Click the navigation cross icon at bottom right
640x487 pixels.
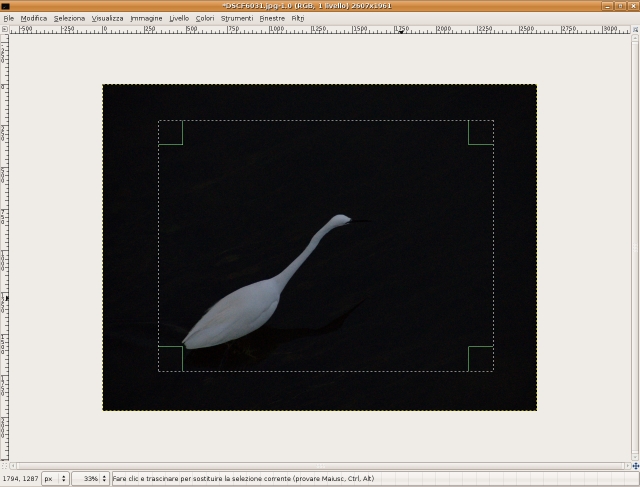coord(636,466)
